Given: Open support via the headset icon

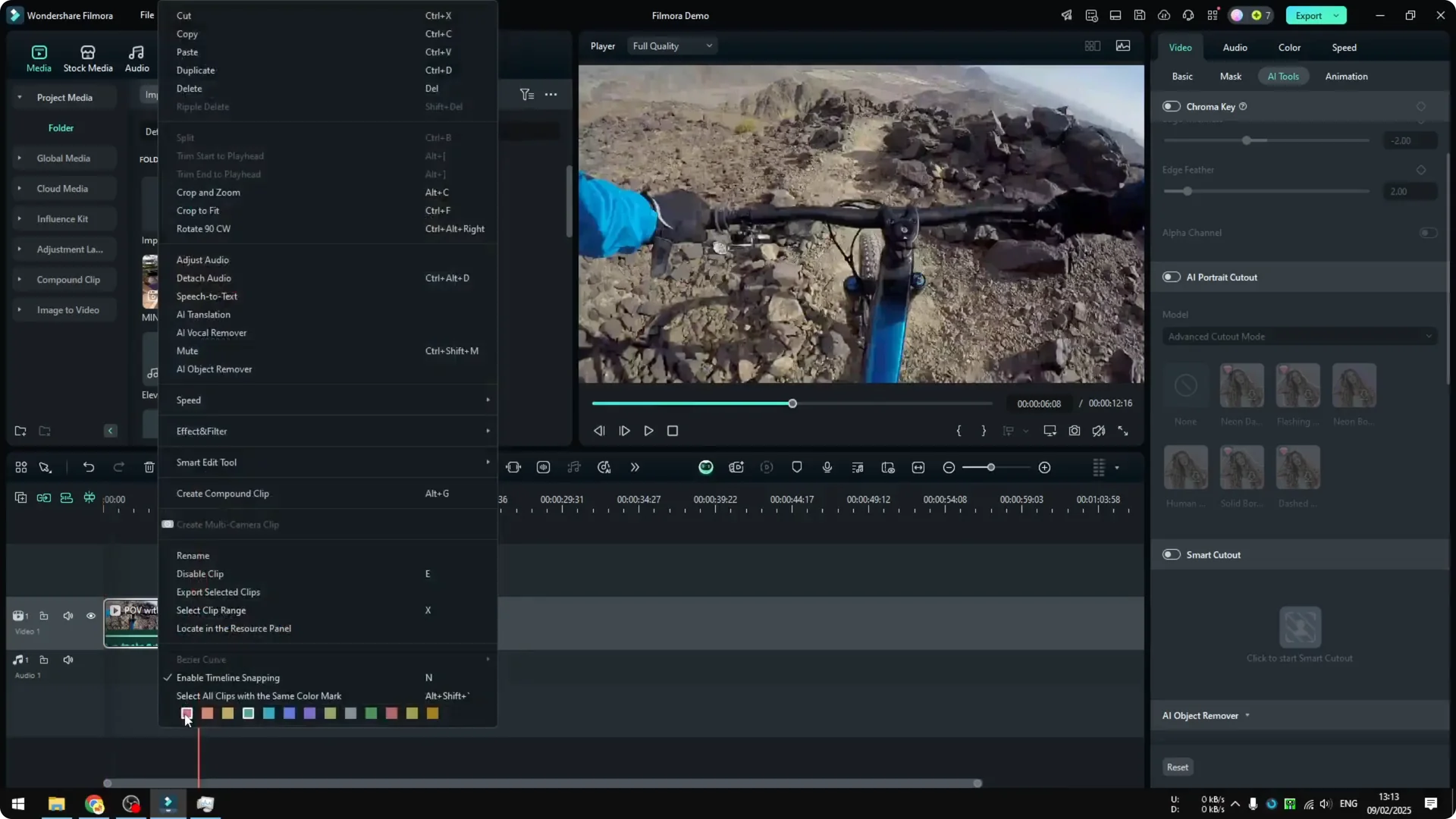Looking at the screenshot, I should coord(1188,15).
